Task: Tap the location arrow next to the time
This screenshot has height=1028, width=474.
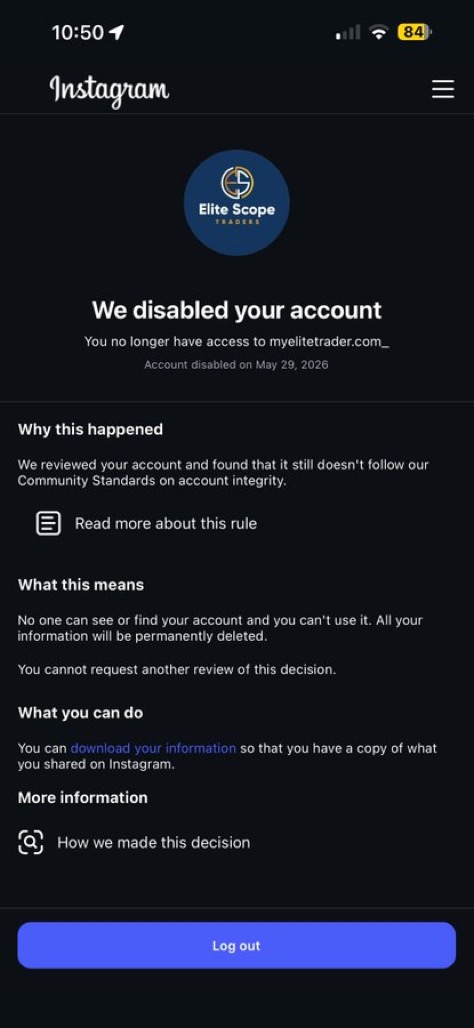Action: pos(117,32)
